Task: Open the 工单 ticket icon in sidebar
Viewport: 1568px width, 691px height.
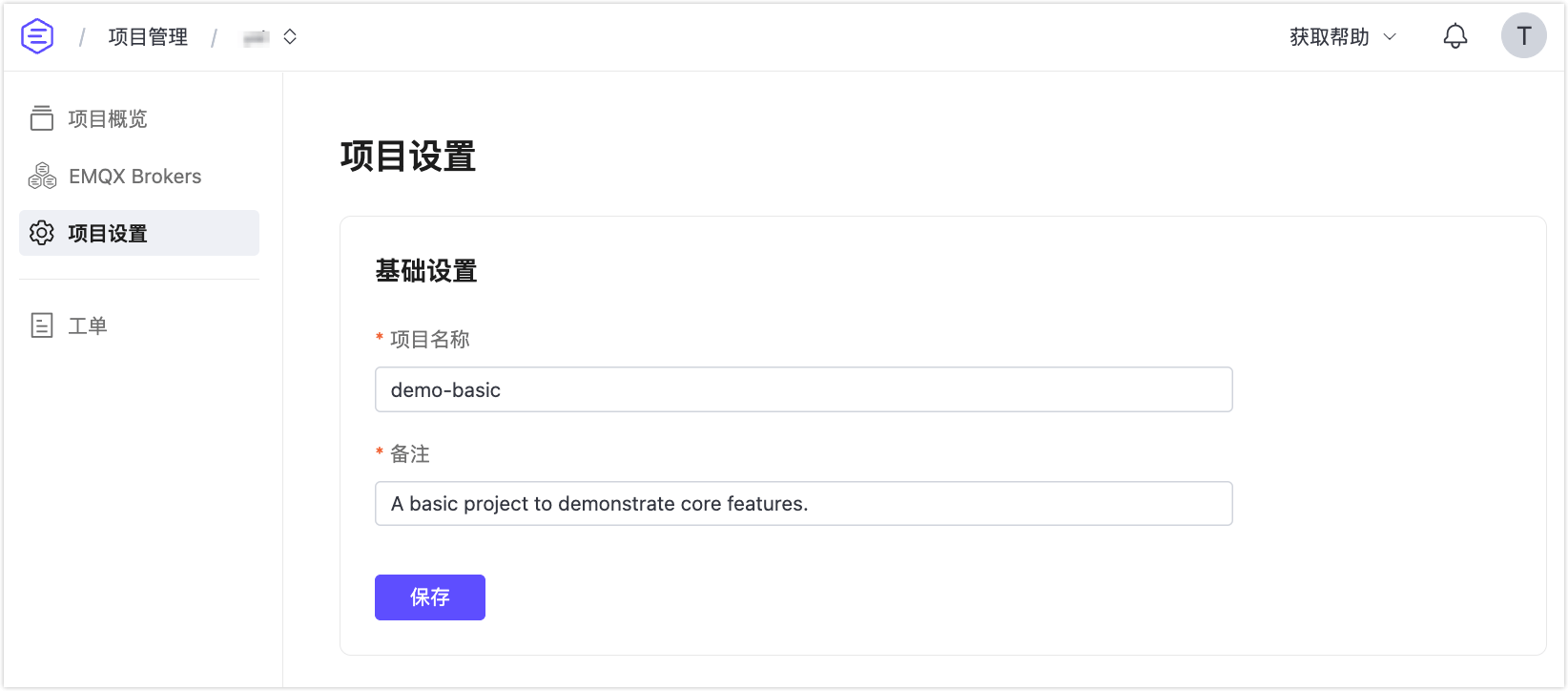Action: pos(41,325)
